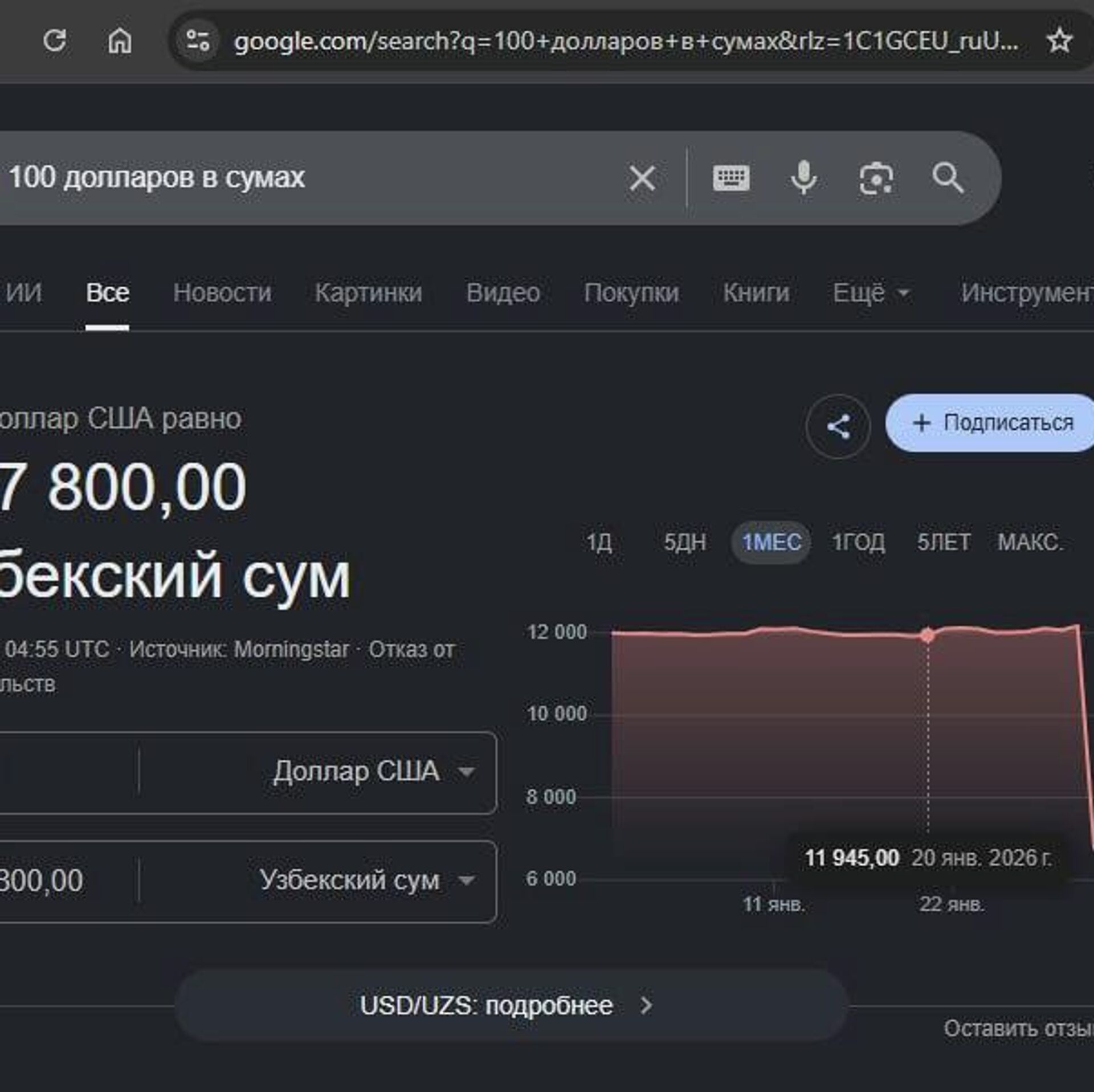
Task: Reload the page with the refresh icon
Action: 55,40
